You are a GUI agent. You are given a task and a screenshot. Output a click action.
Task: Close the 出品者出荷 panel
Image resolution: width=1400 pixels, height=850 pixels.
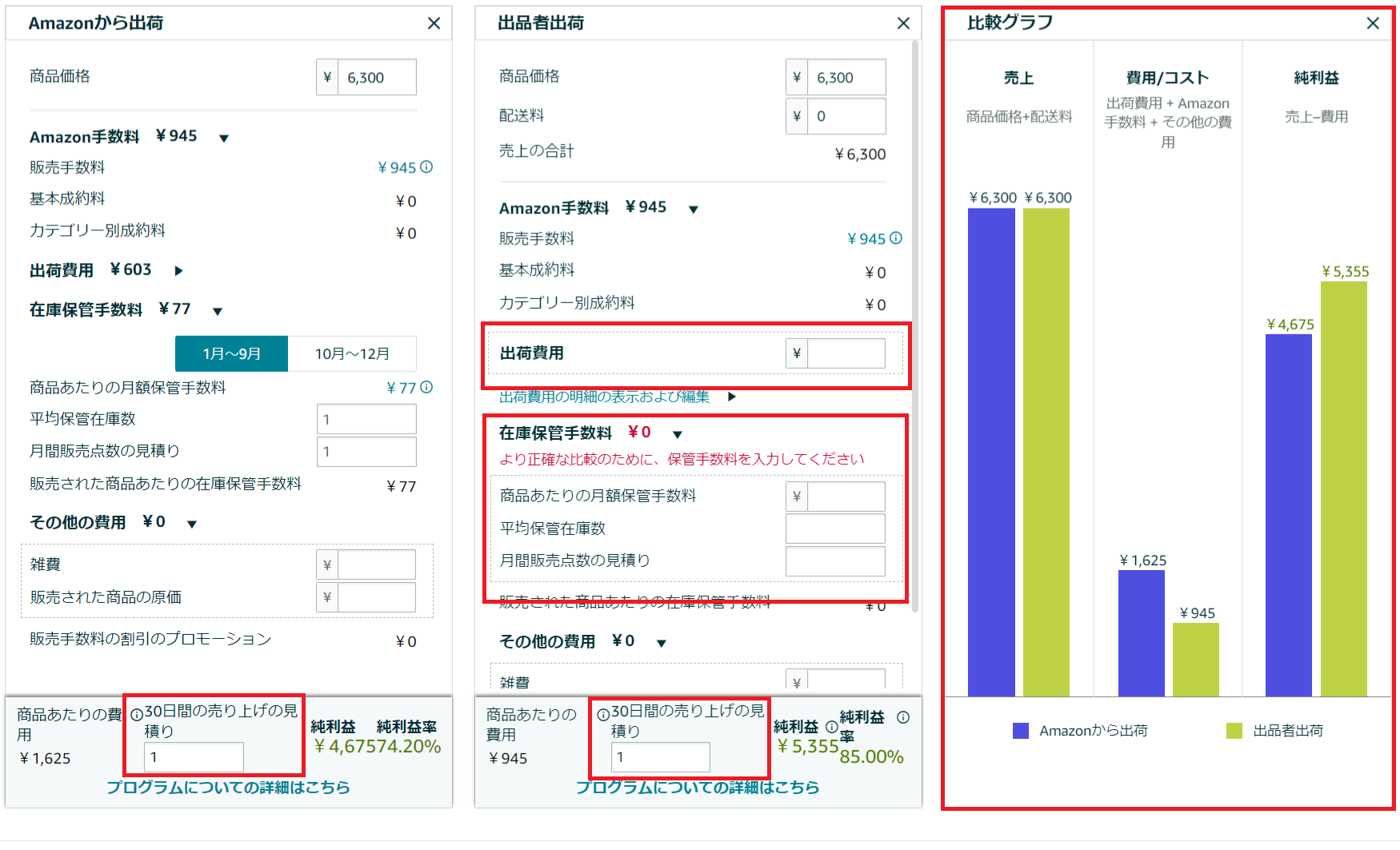pyautogui.click(x=903, y=23)
